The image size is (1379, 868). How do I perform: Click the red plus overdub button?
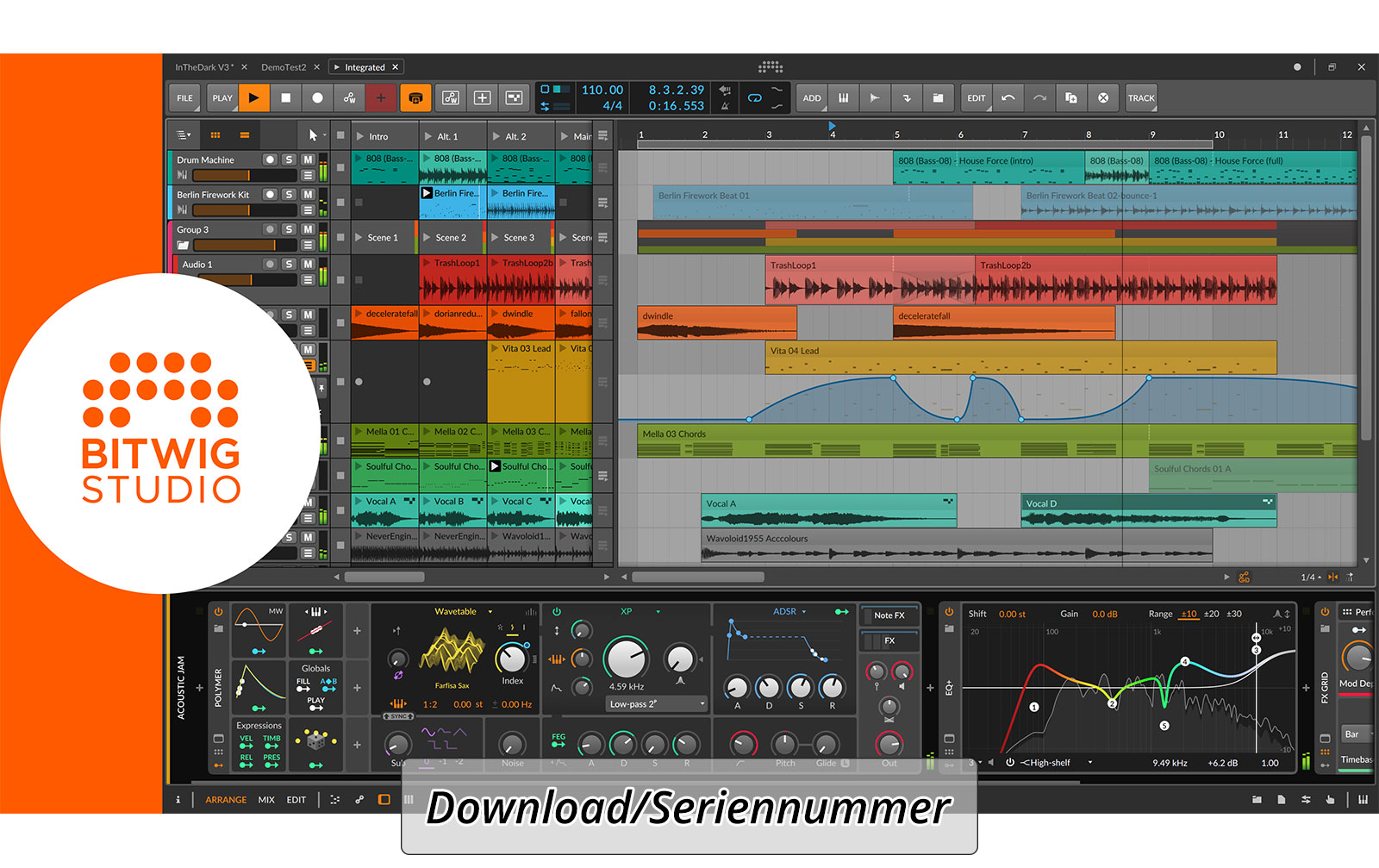[x=381, y=98]
